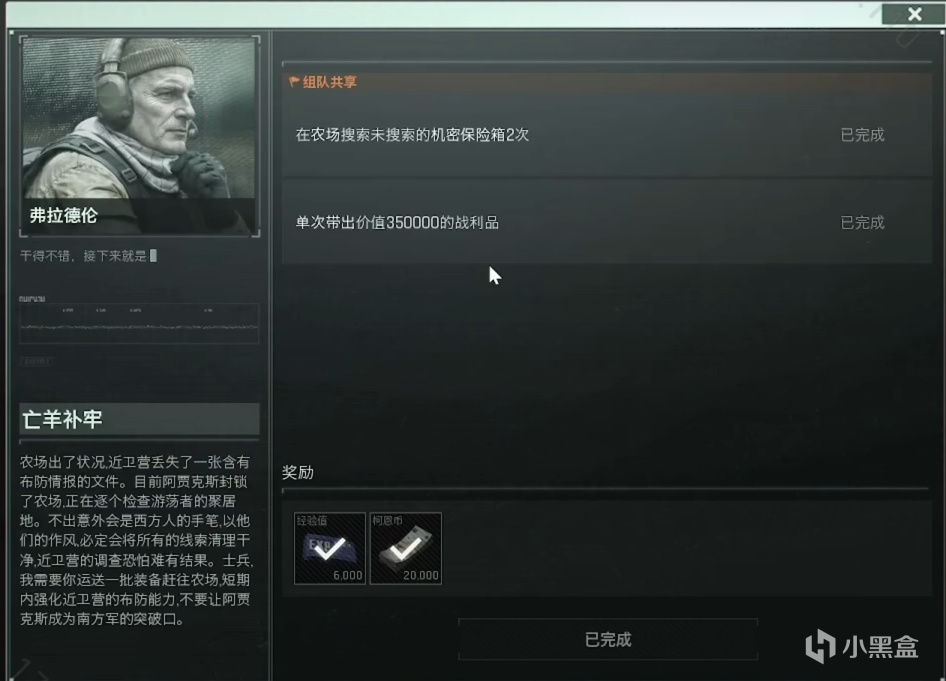Click the orange flag icon beside 组队共享
The image size is (946, 681).
point(294,81)
